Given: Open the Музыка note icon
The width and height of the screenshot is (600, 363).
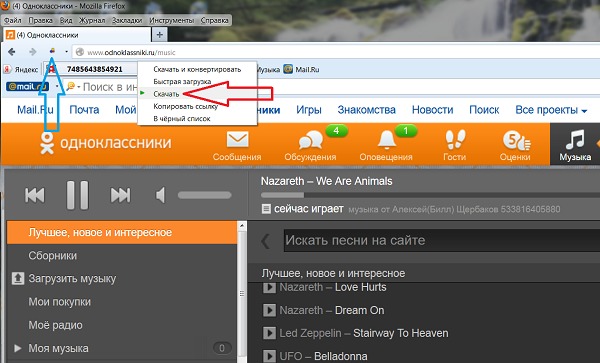Looking at the screenshot, I should click(575, 139).
